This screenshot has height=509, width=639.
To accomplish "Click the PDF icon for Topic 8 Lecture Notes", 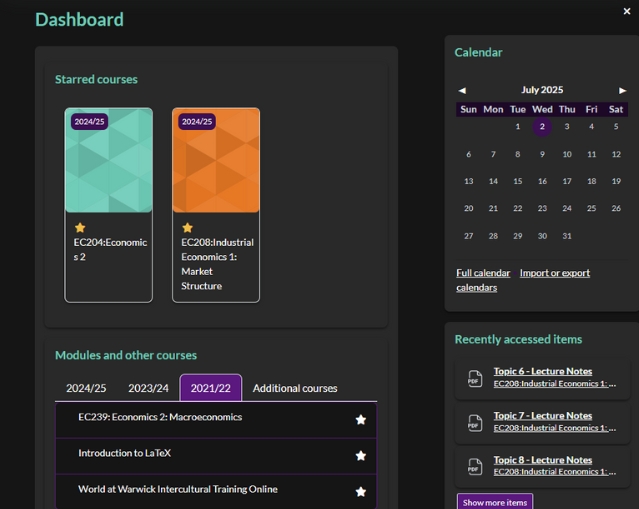I will pyautogui.click(x=475, y=467).
